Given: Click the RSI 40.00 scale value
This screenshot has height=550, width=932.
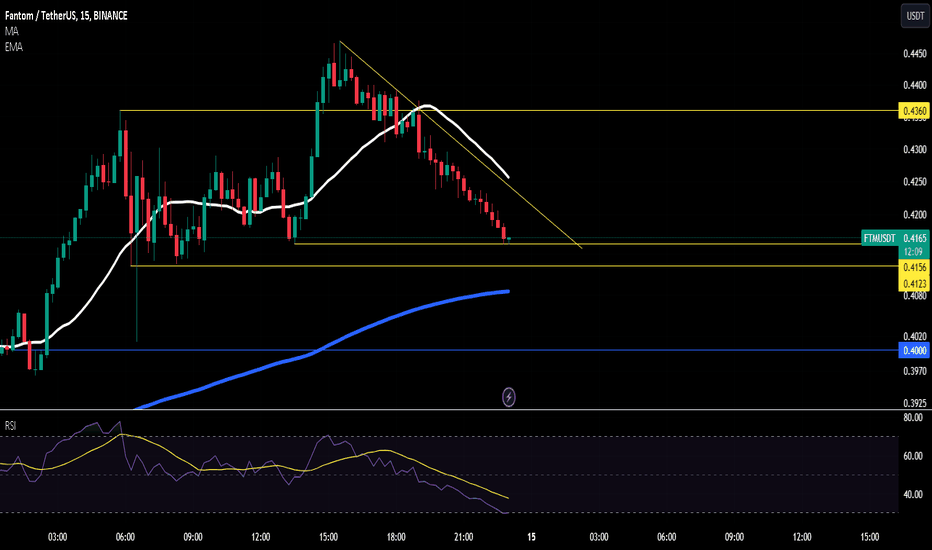Looking at the screenshot, I should 913,494.
